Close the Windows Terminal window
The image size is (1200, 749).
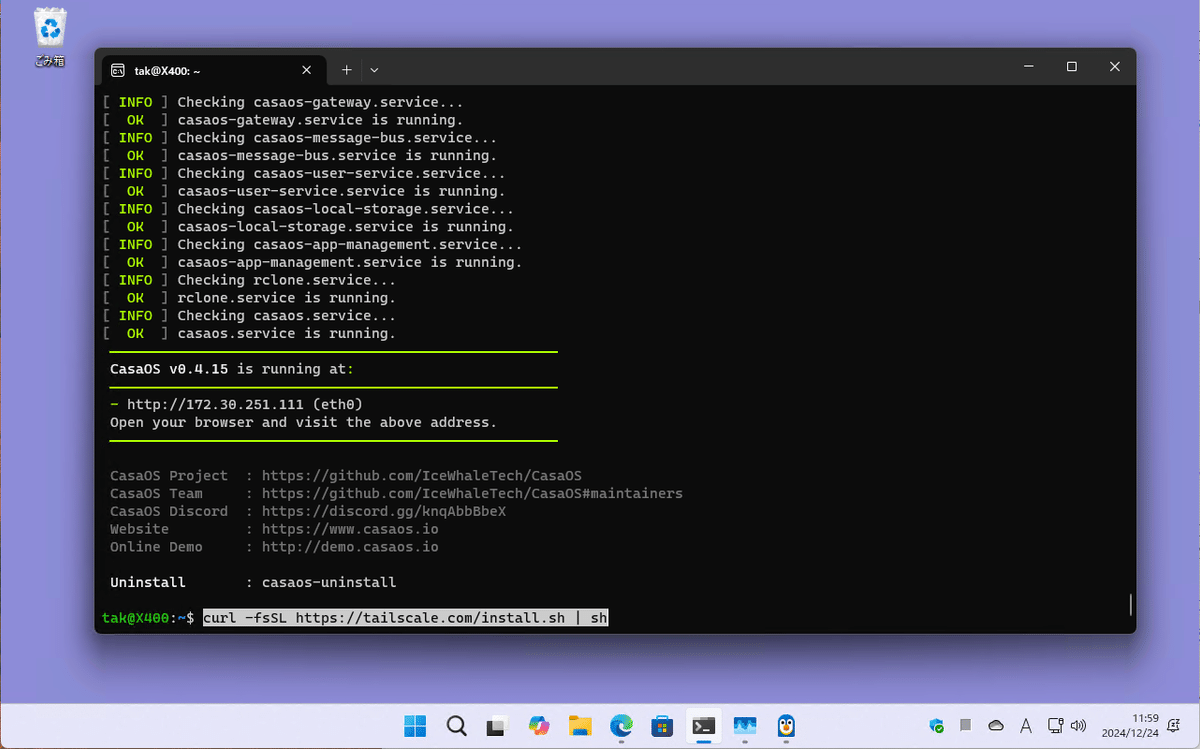(x=1114, y=67)
